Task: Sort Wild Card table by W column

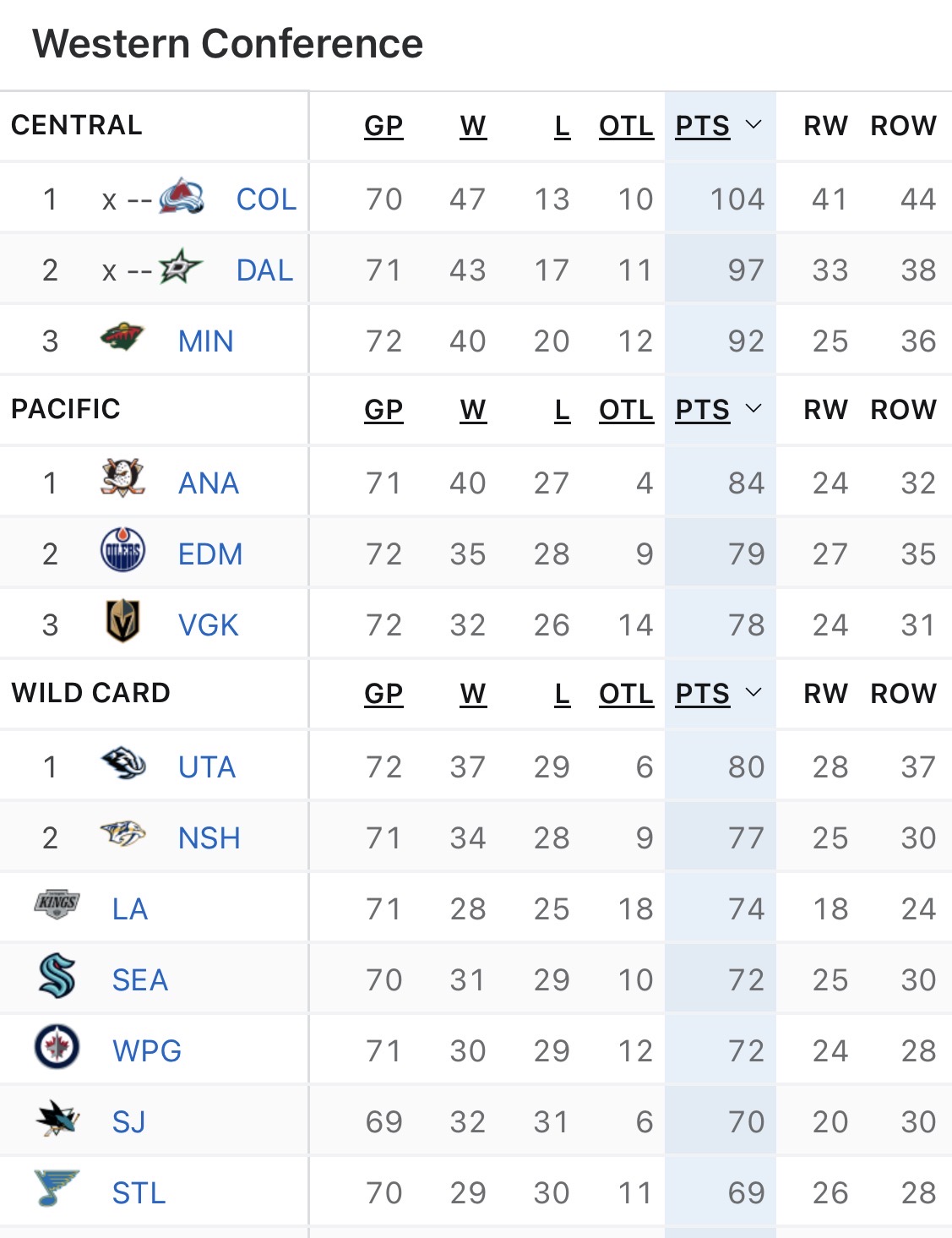Action: [473, 694]
